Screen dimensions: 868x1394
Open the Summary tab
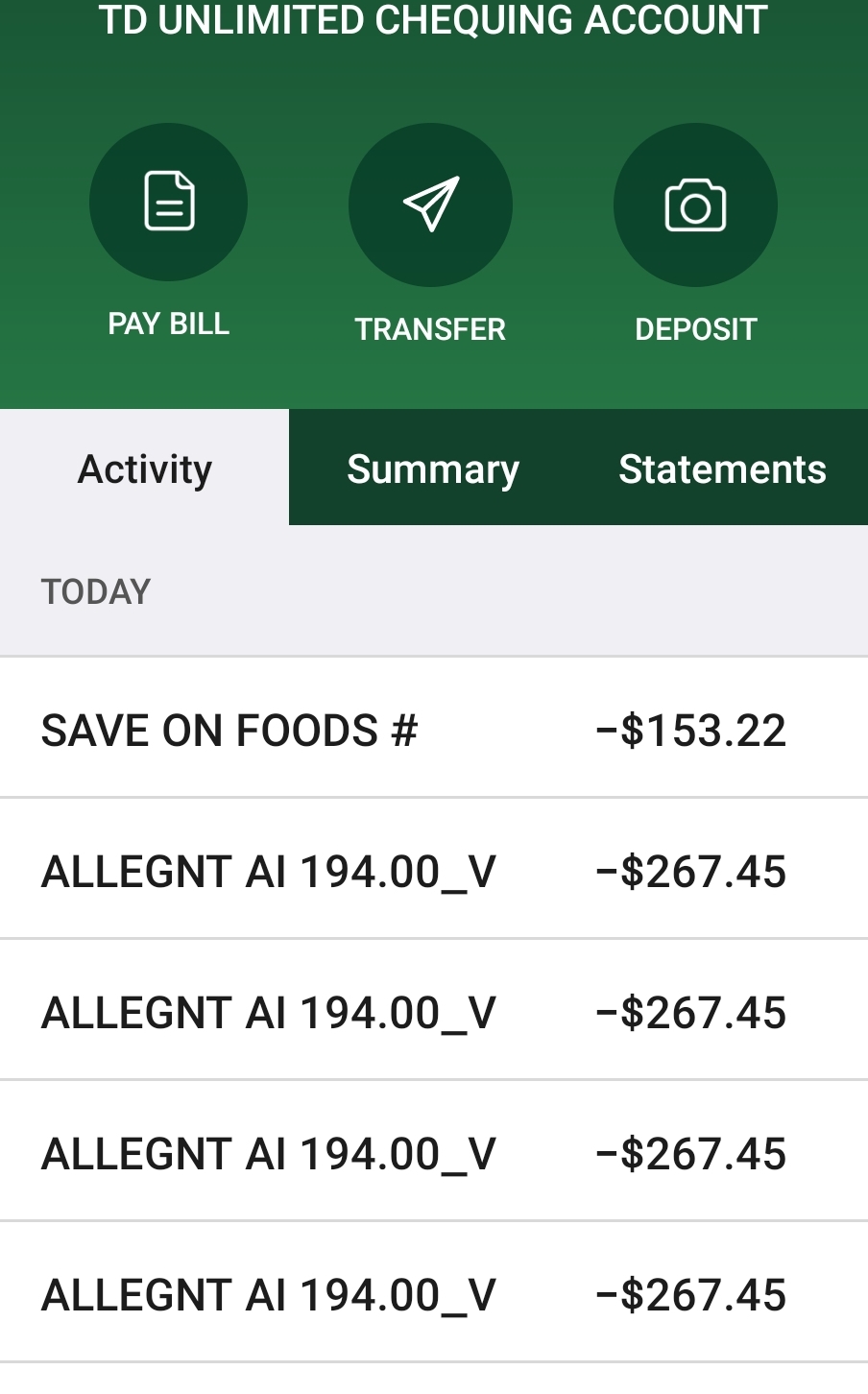tap(433, 469)
